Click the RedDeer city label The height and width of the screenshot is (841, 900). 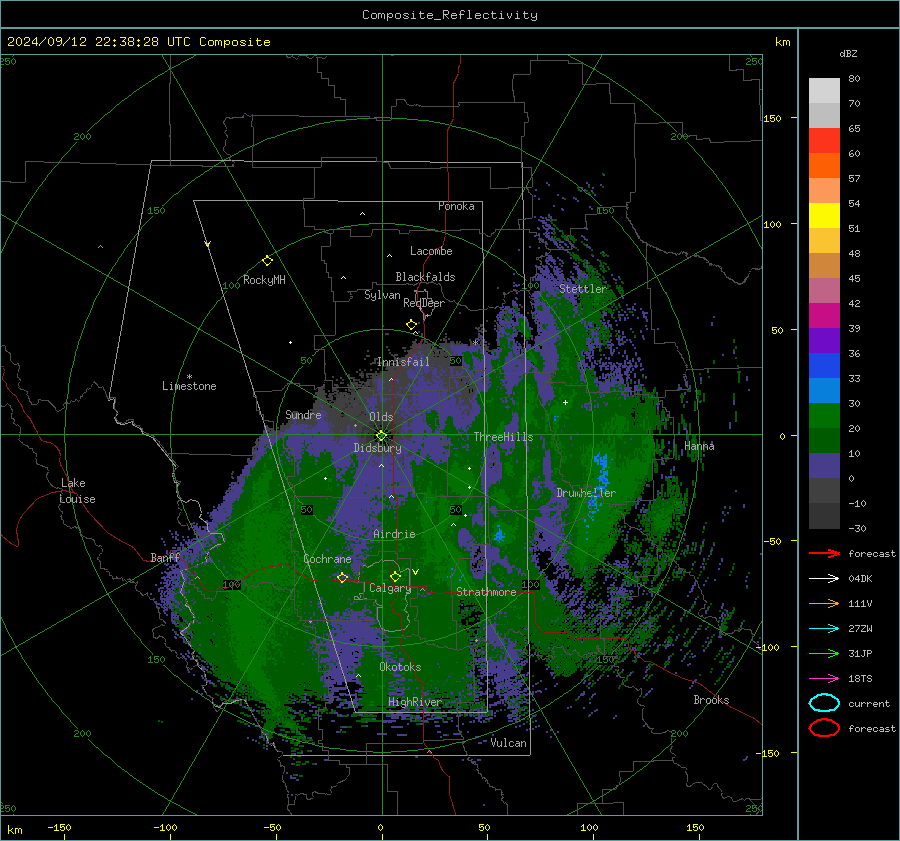[x=424, y=303]
